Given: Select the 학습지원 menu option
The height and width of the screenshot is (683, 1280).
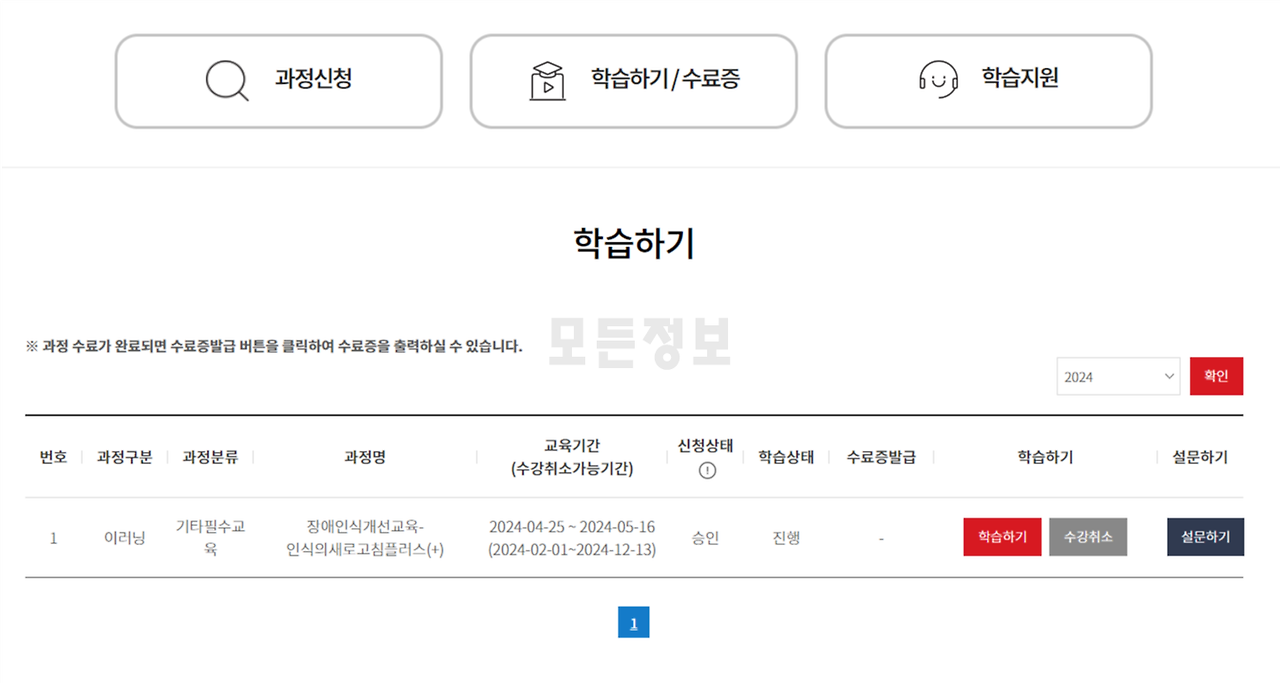Looking at the screenshot, I should click(987, 81).
